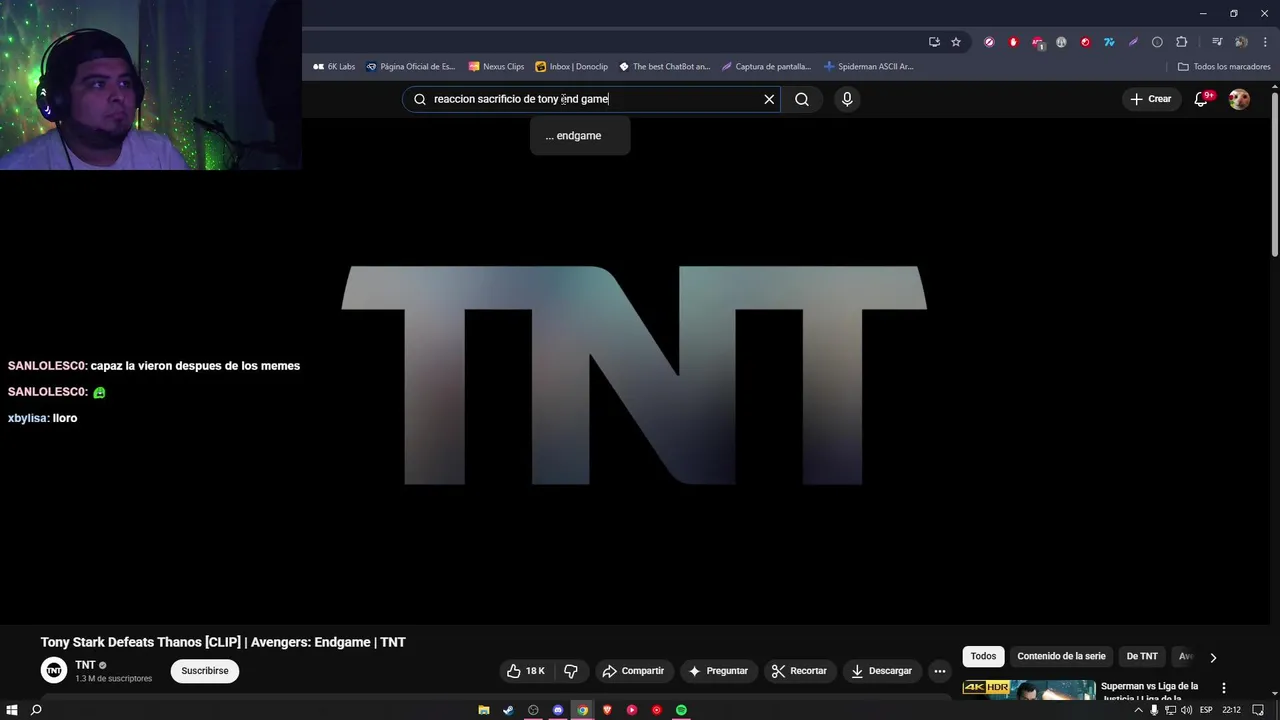Bookmark this page with the star icon
The height and width of the screenshot is (720, 1280).
pos(956,42)
